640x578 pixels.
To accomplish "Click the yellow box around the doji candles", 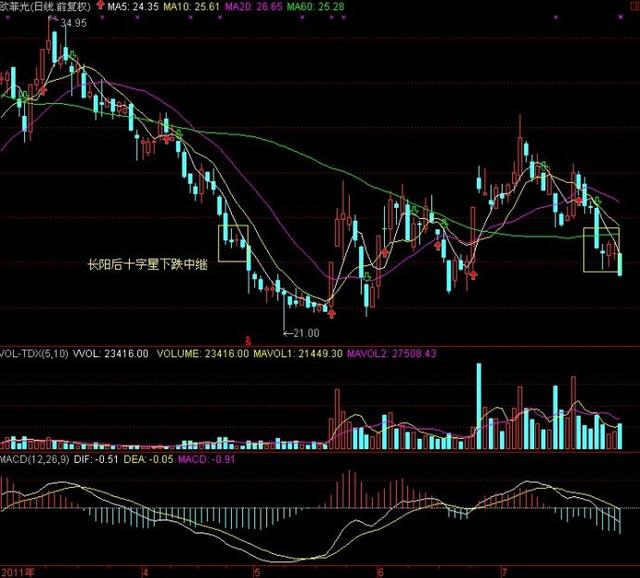I will (234, 243).
